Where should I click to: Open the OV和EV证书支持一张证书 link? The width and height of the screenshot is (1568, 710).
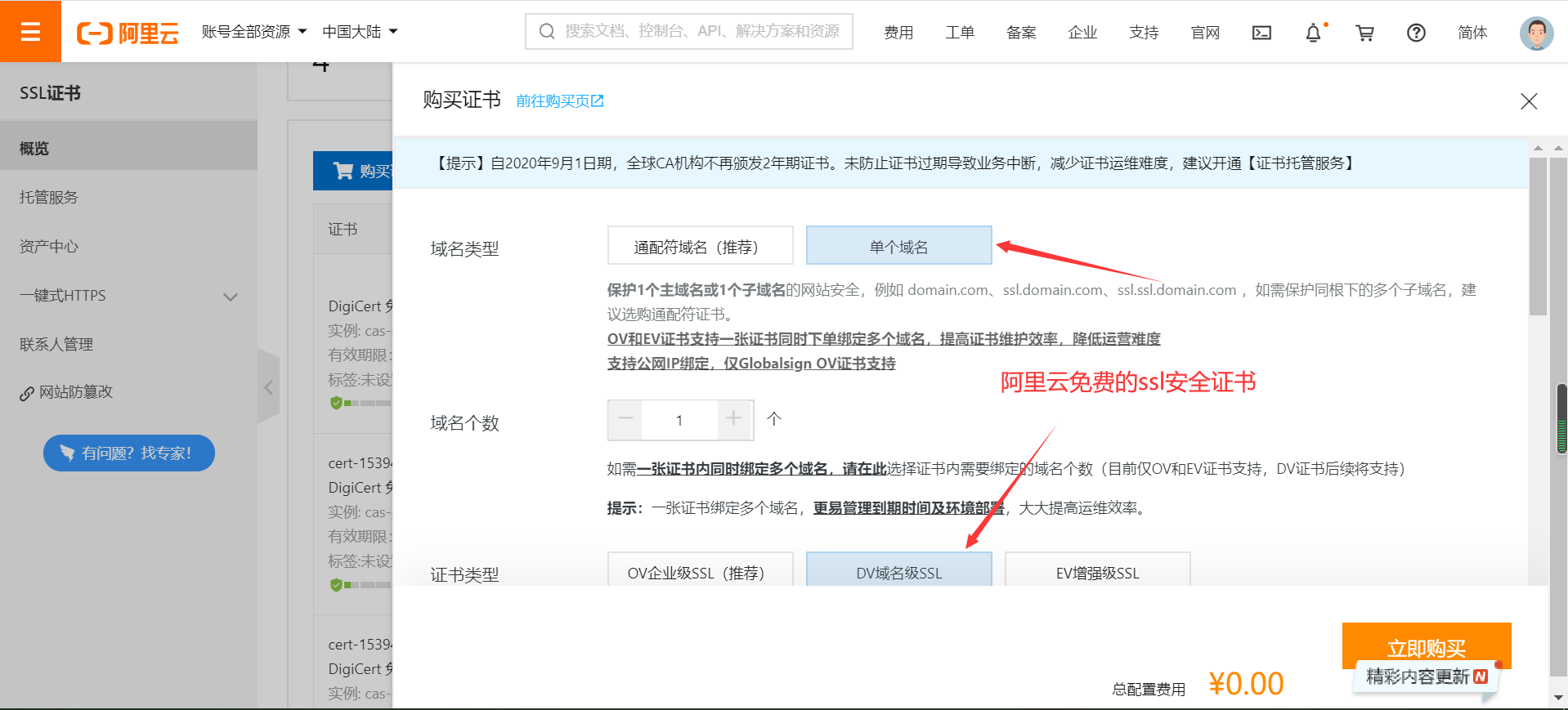pos(884,339)
